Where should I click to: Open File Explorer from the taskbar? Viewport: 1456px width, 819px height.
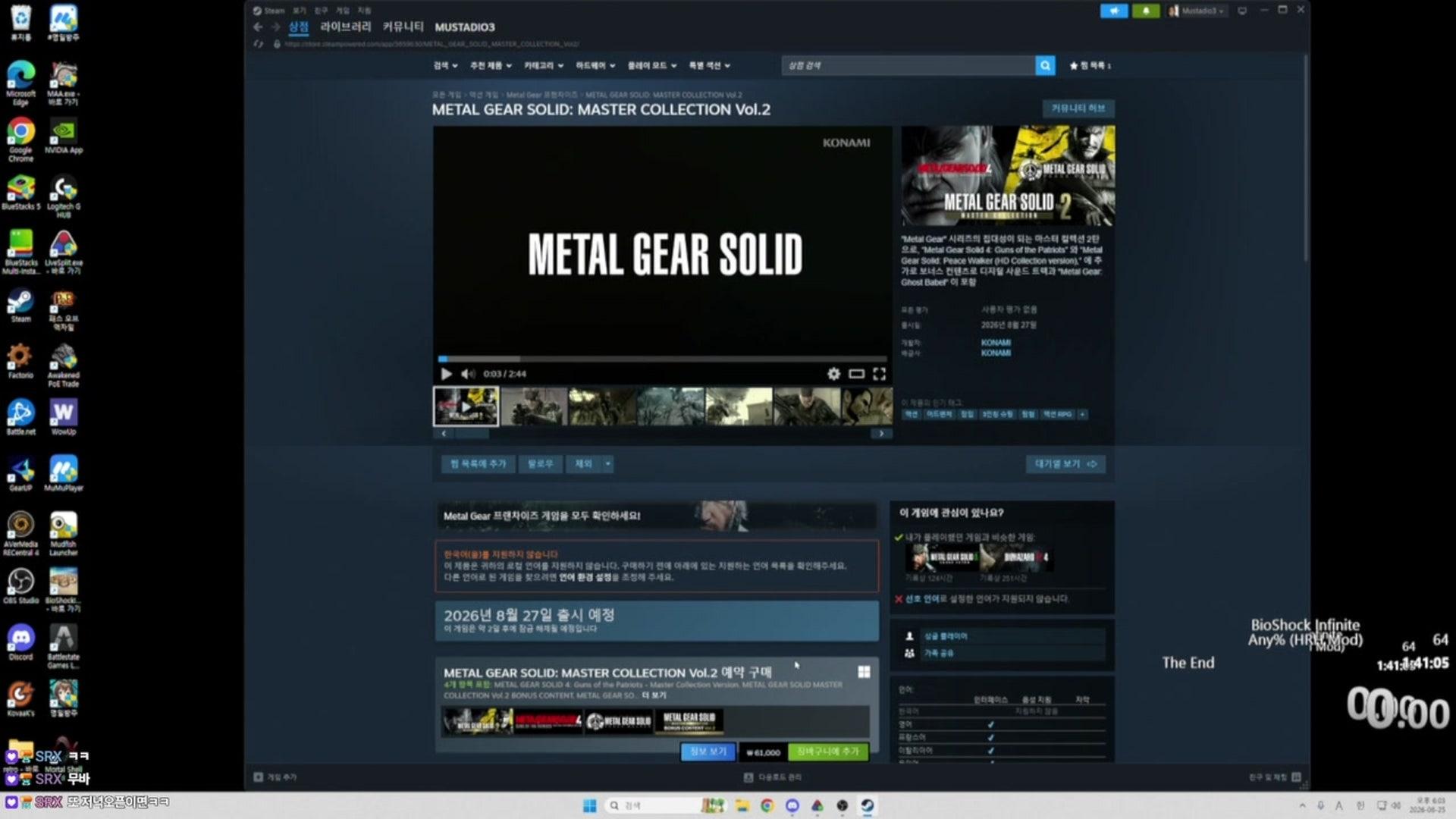[742, 805]
